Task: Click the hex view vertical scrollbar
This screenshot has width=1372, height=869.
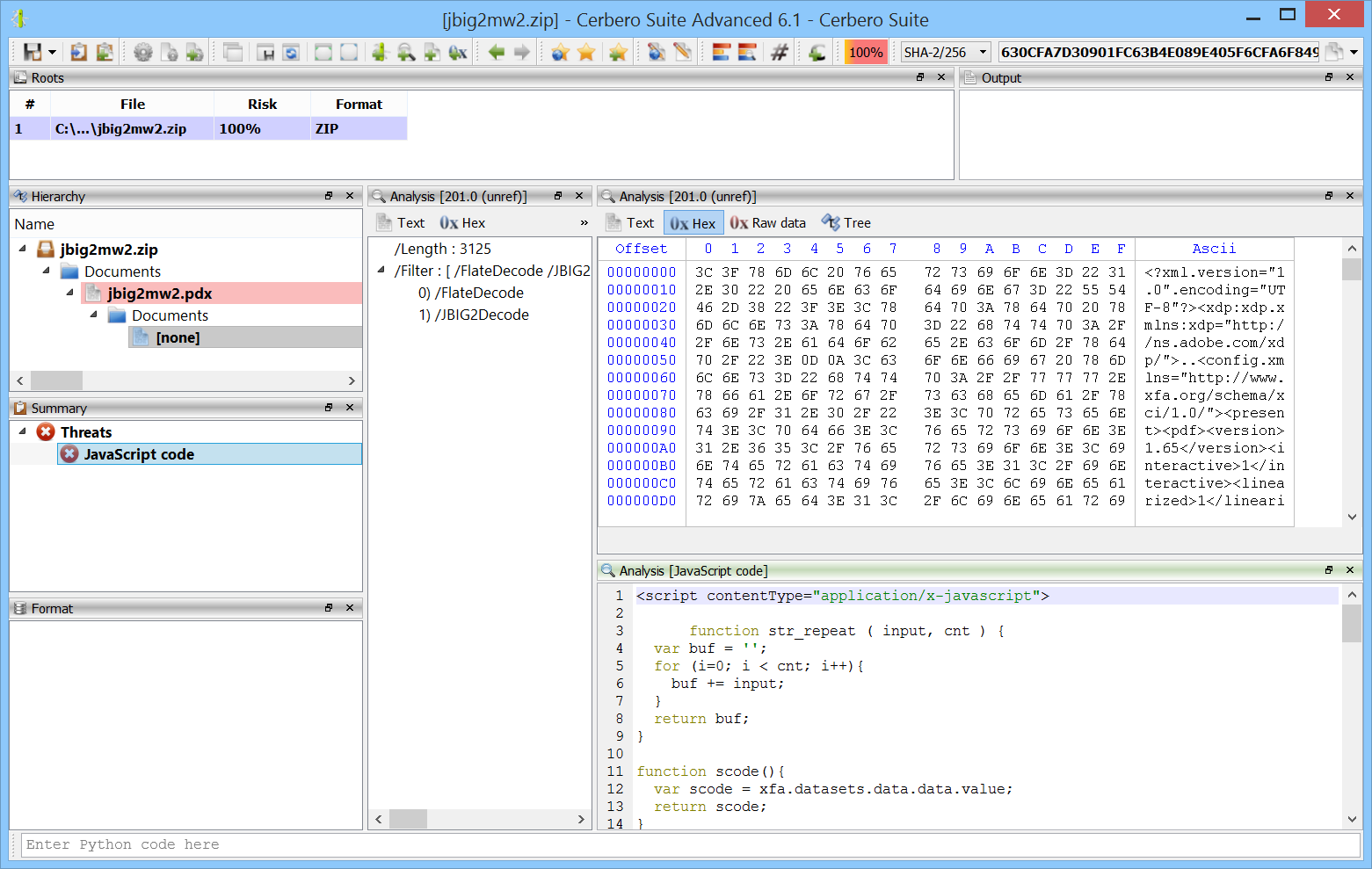Action: tap(1352, 382)
